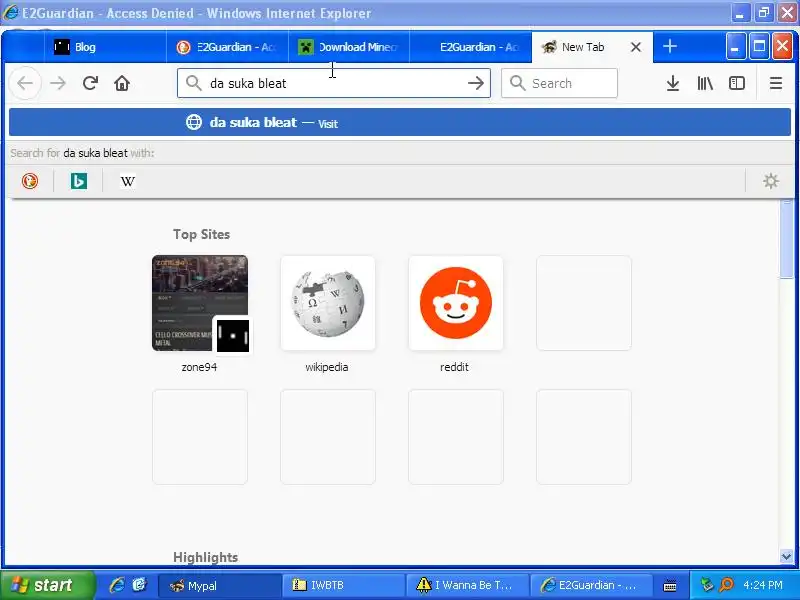This screenshot has height=600, width=800.
Task: Click the 4:24 PM clock
Action: coord(763,585)
